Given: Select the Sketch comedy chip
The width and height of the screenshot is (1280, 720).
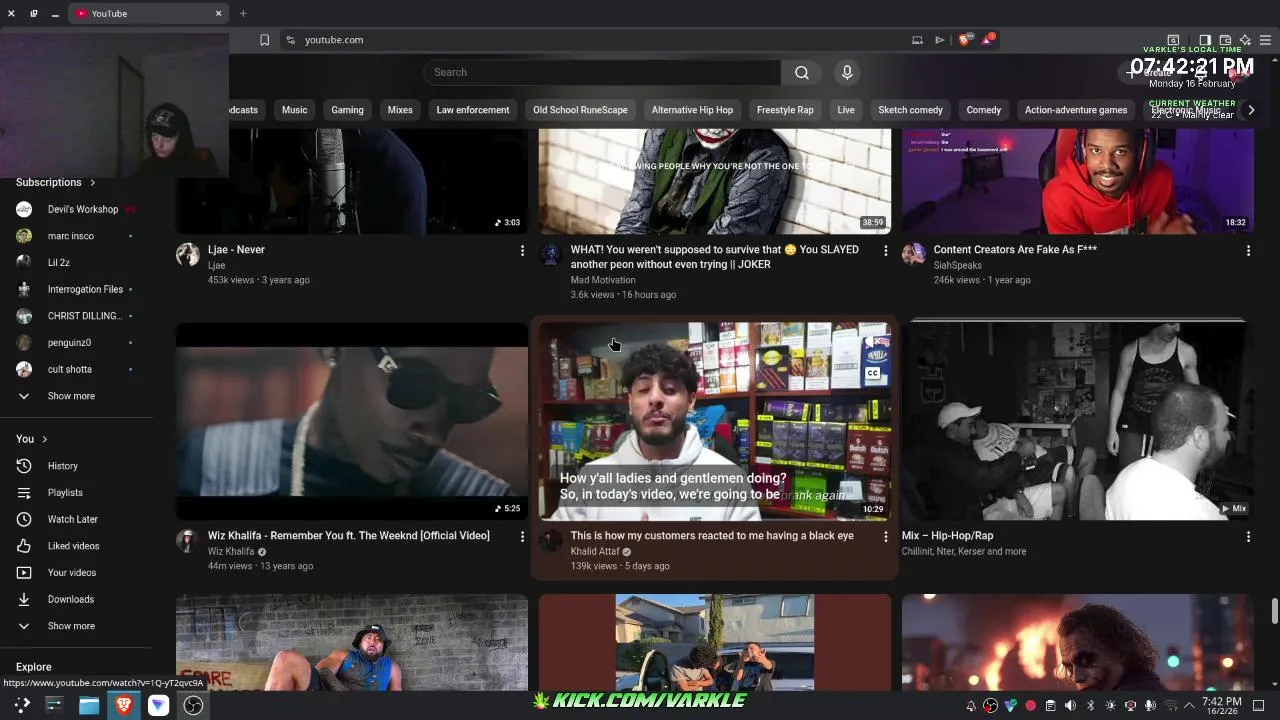Looking at the screenshot, I should tap(910, 110).
